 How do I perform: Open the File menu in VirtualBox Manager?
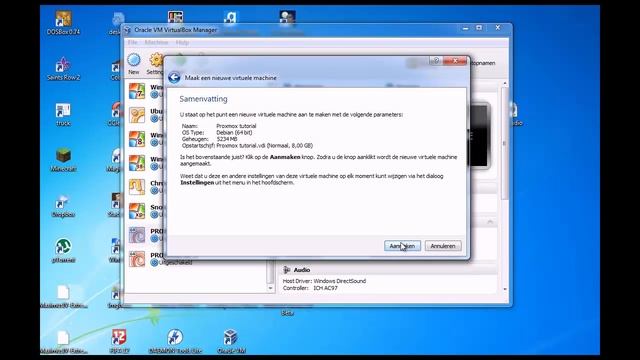133,42
